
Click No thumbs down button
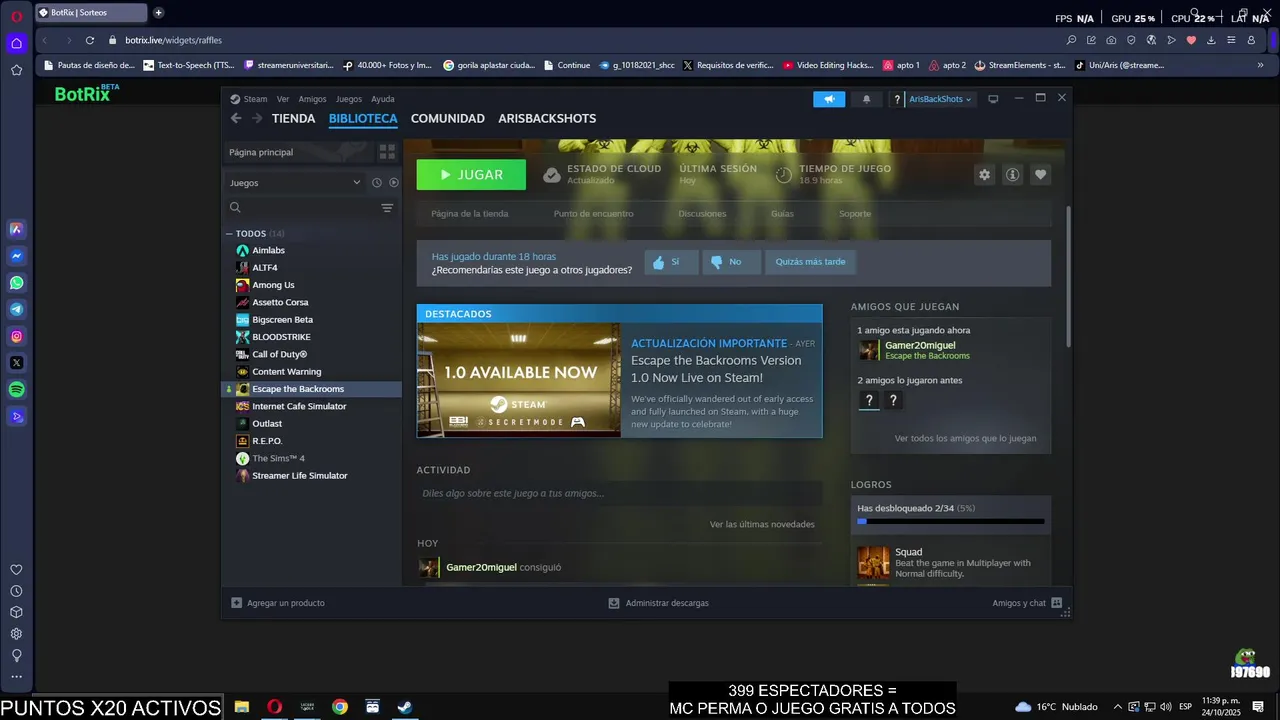pos(731,262)
